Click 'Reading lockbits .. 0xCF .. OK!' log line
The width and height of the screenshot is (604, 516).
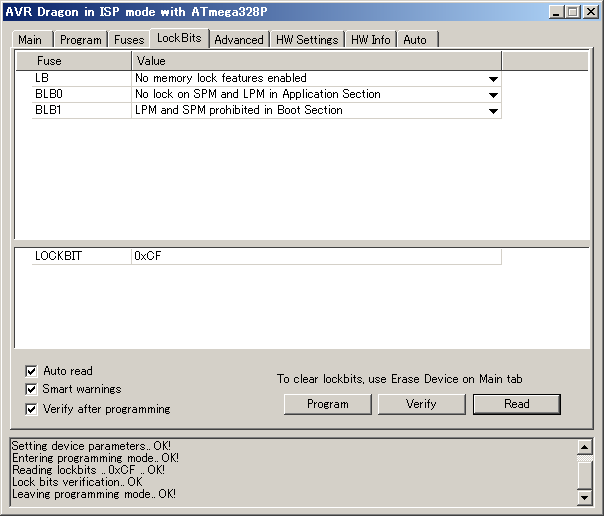89,470
